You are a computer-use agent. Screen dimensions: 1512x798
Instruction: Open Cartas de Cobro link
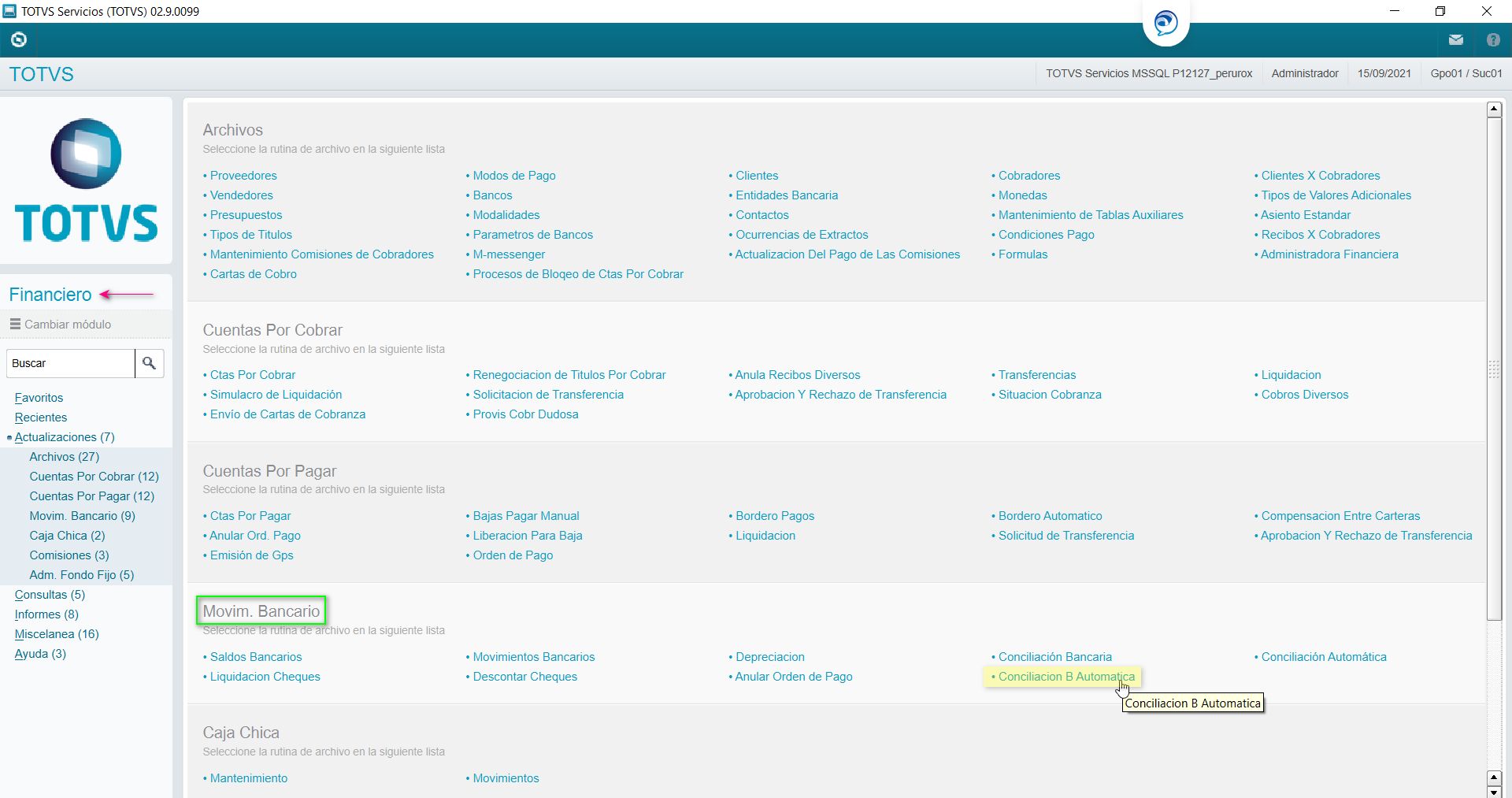click(x=254, y=274)
